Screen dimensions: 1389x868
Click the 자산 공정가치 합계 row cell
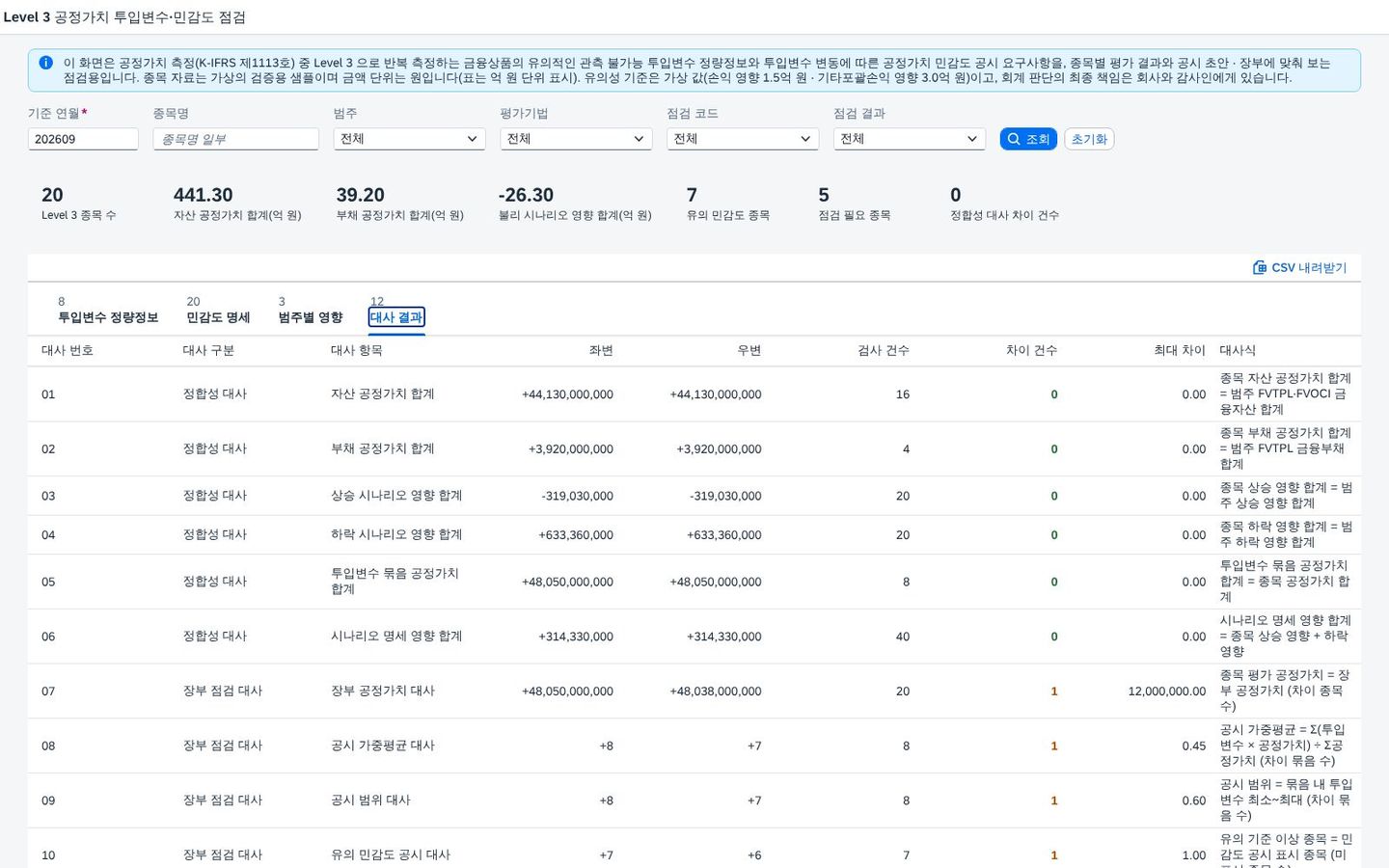(383, 393)
